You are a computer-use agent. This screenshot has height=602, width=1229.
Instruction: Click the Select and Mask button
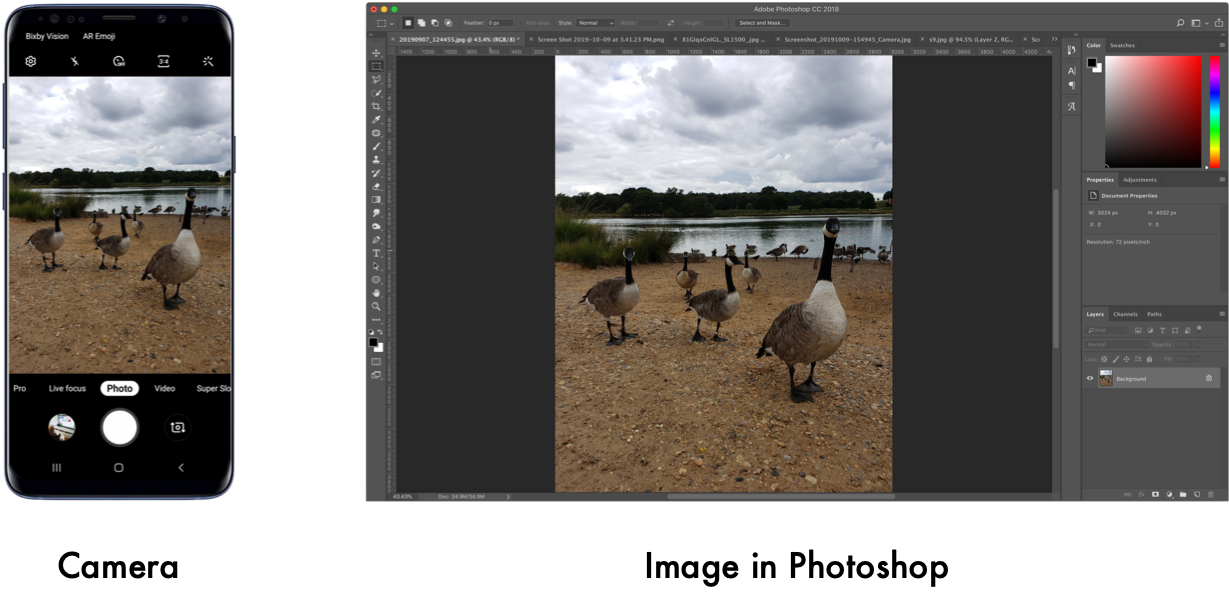coord(761,23)
